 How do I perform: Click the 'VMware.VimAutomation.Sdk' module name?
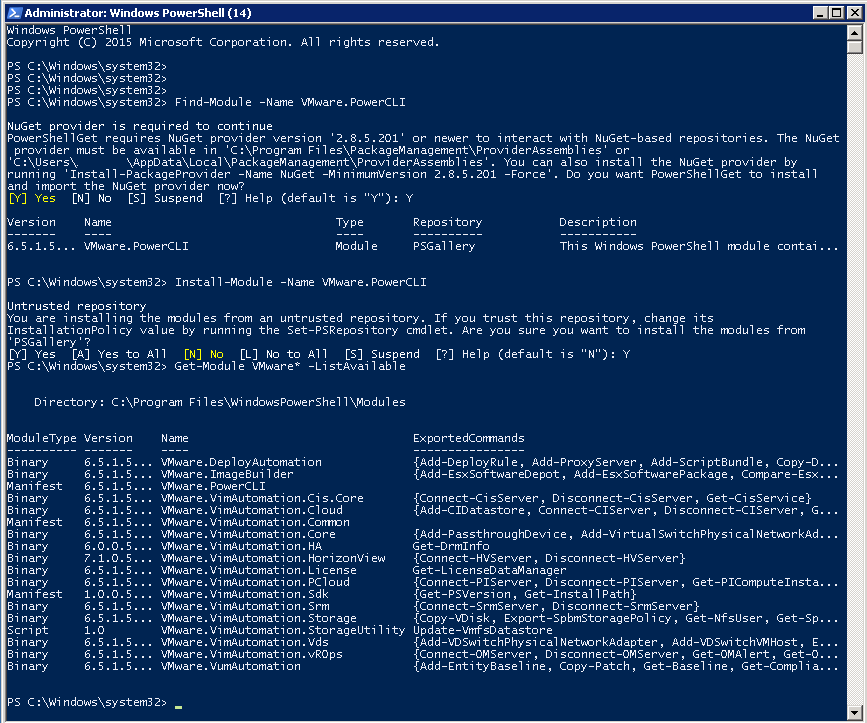pos(245,594)
